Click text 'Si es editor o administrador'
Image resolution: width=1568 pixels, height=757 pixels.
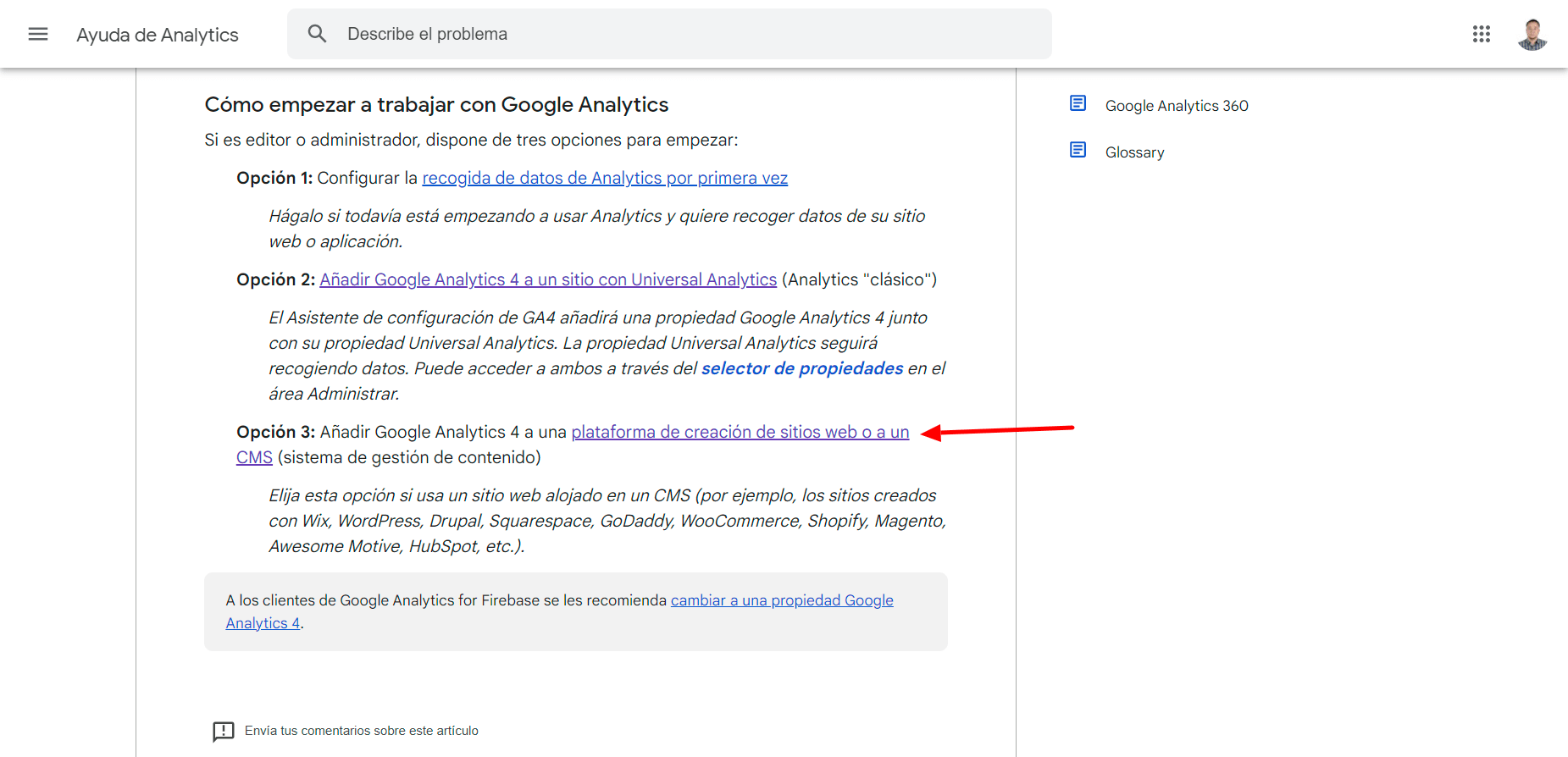point(310,140)
